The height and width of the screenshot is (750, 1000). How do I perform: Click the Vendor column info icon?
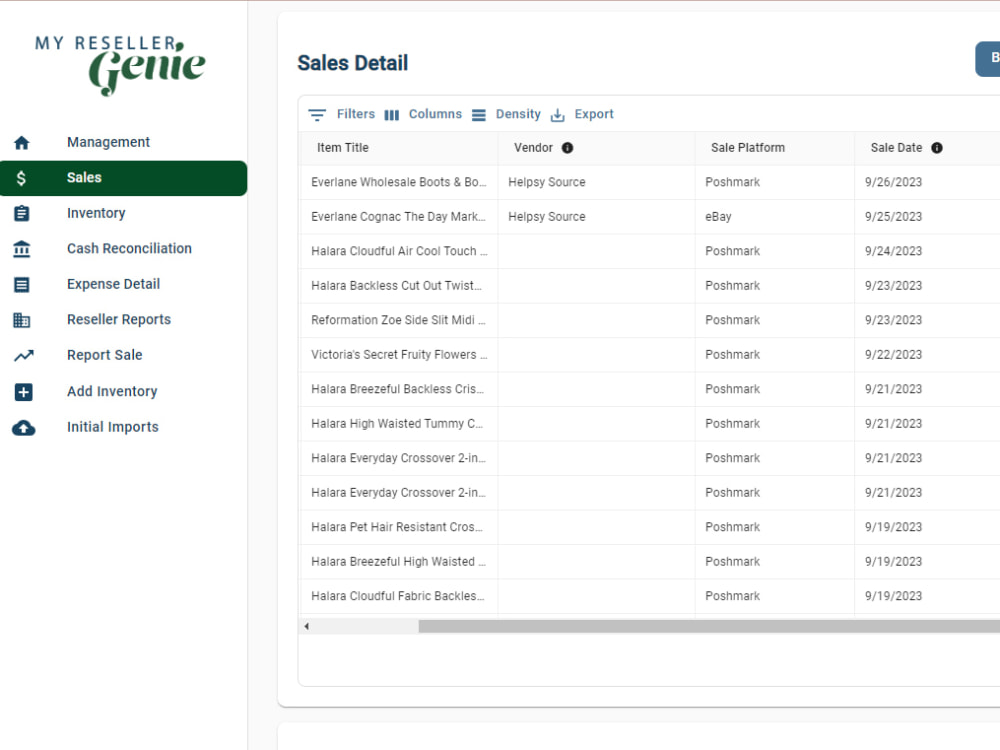coord(568,148)
